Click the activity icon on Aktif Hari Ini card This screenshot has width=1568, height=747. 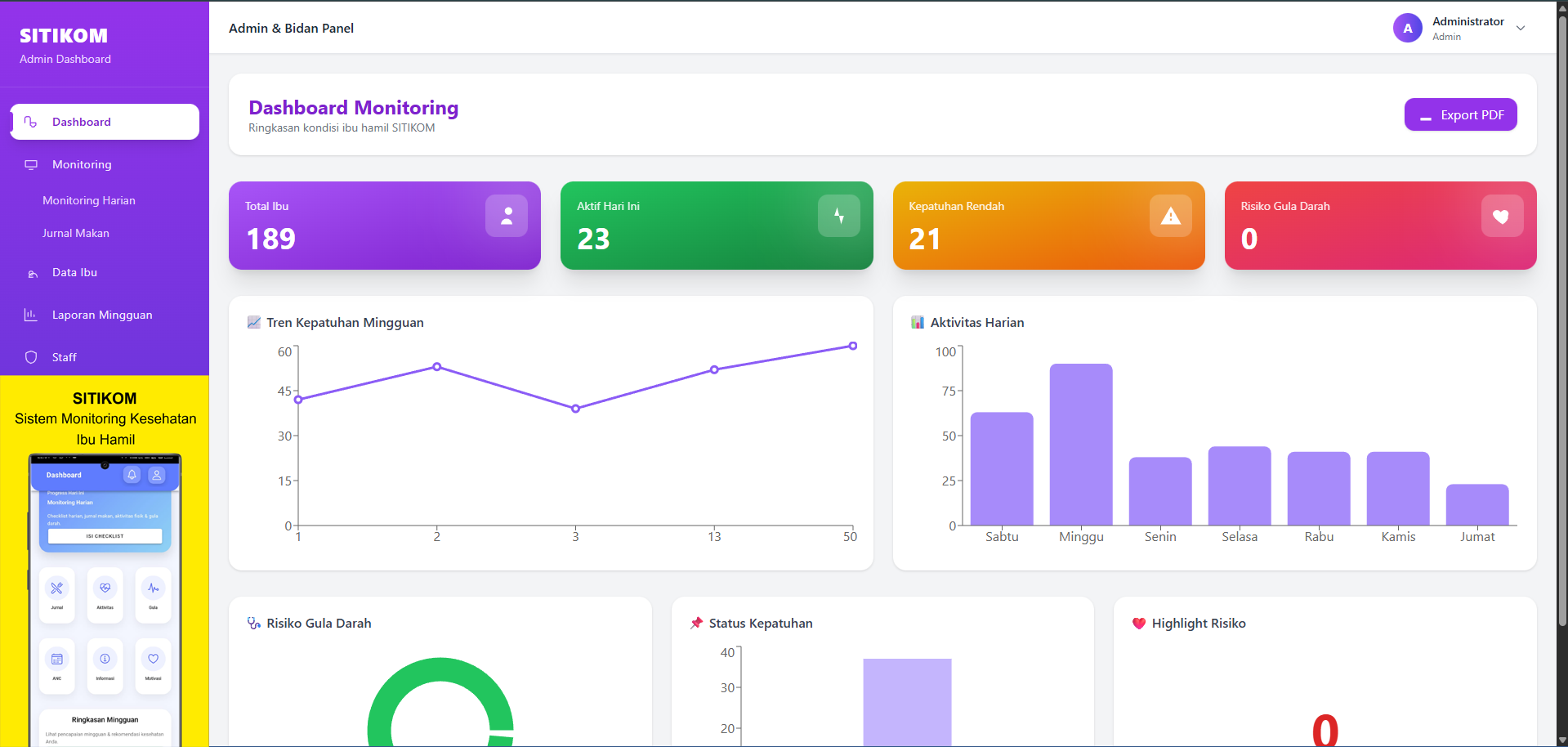[839, 216]
